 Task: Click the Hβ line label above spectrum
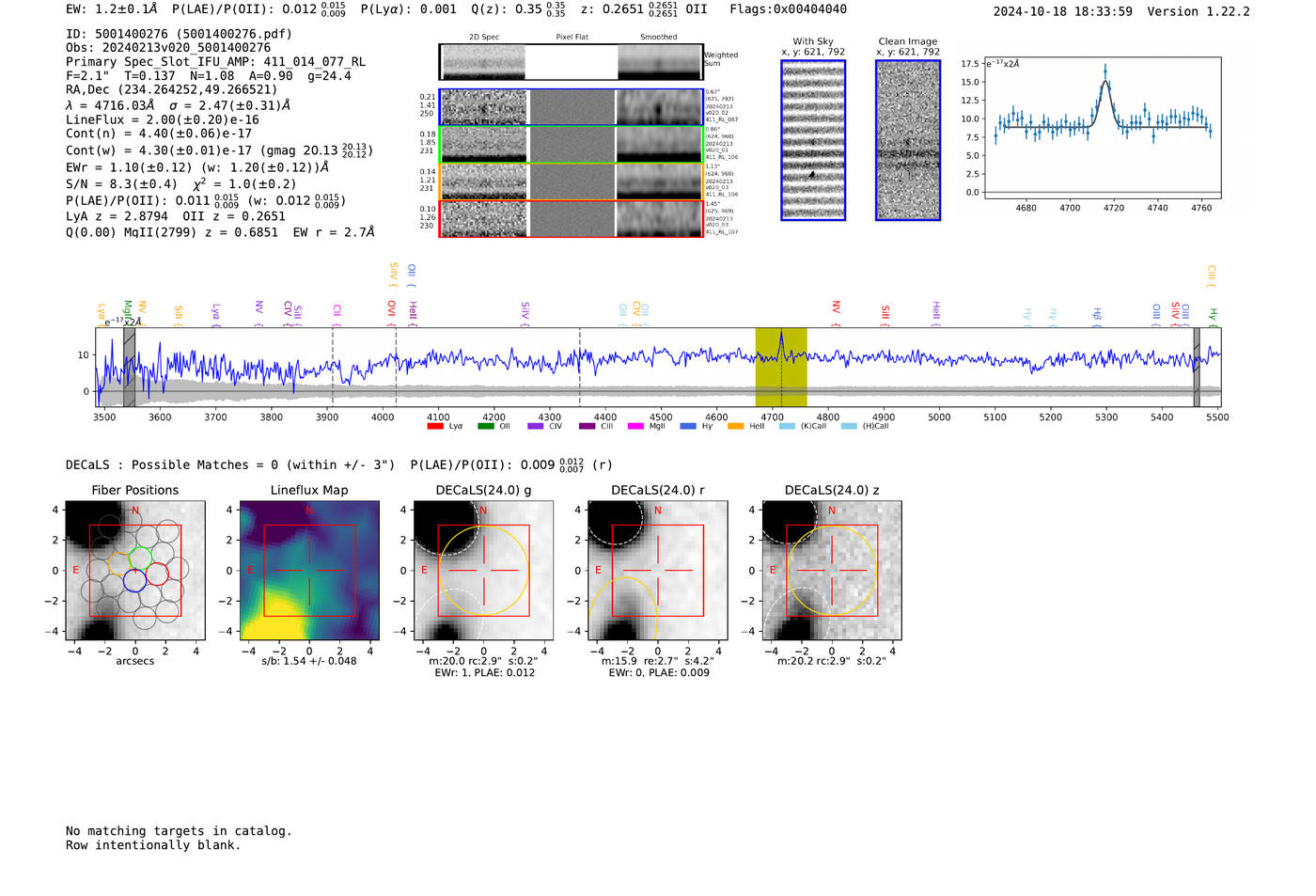(1097, 316)
